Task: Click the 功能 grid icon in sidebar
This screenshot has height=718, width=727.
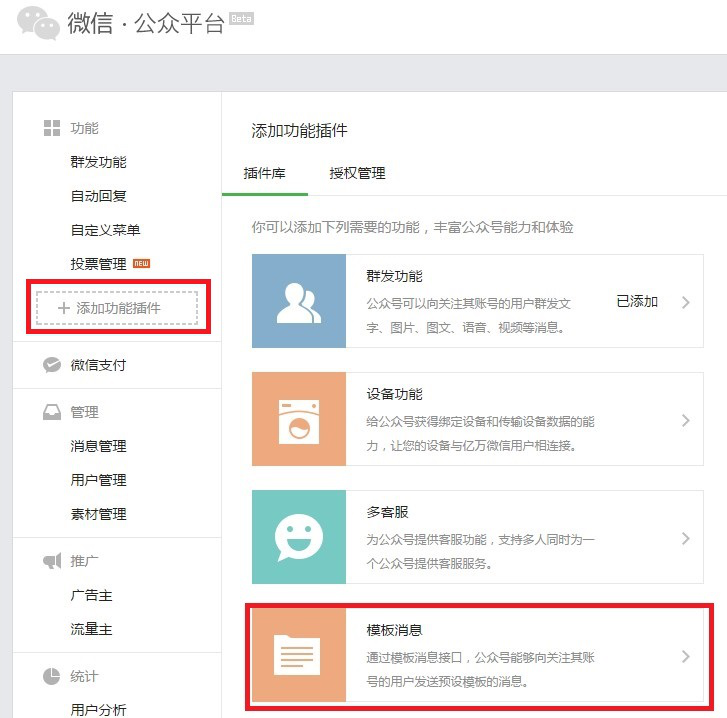Action: [x=51, y=128]
